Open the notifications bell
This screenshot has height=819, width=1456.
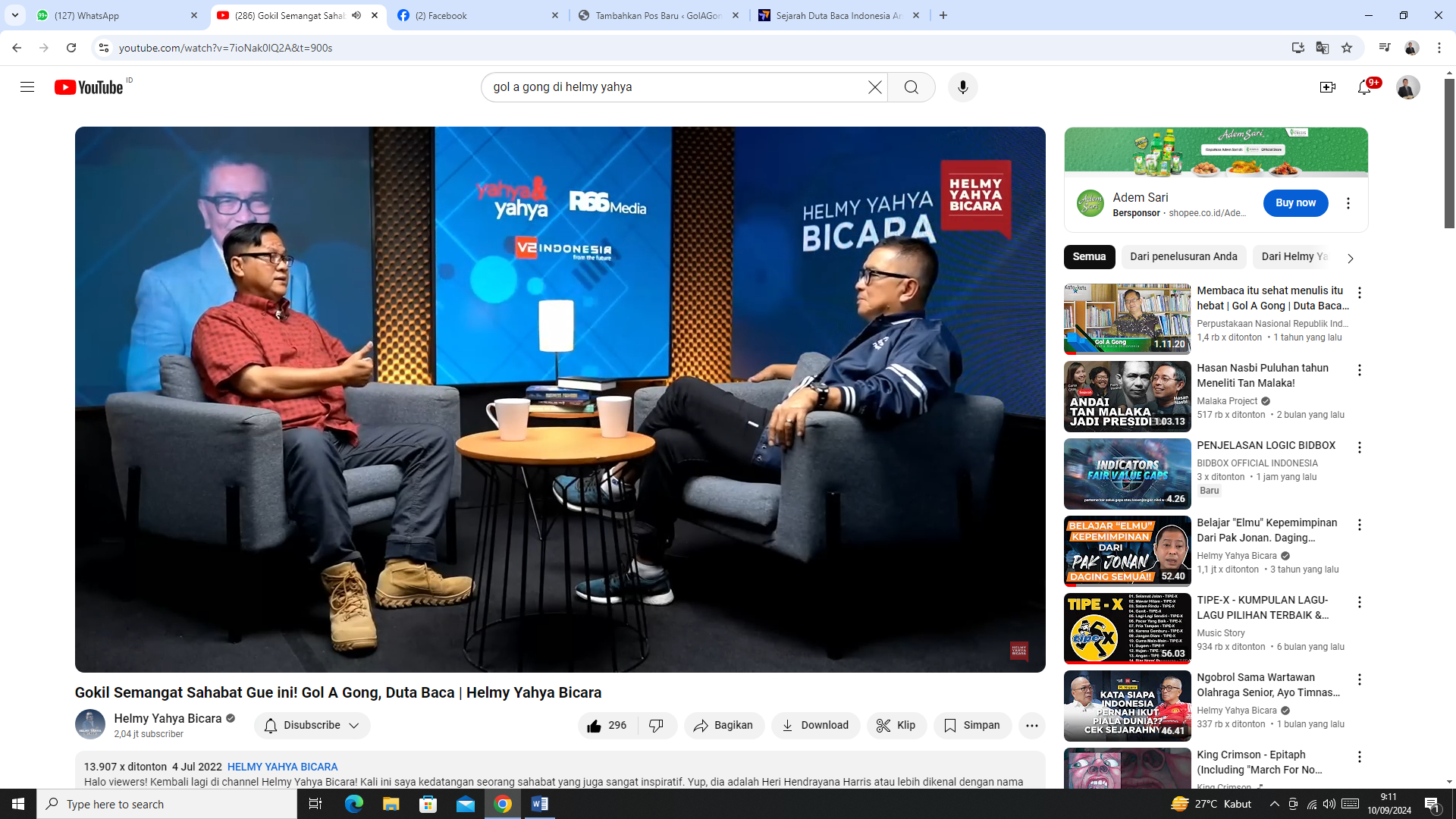tap(1363, 87)
